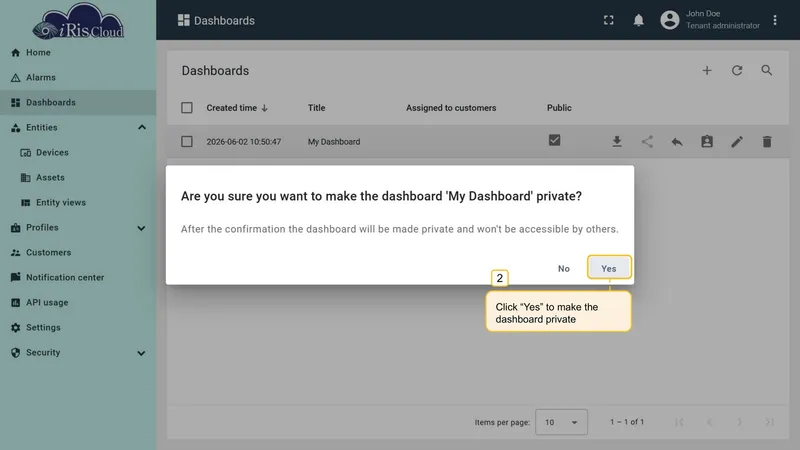The width and height of the screenshot is (800, 450).
Task: Click Yes to confirm making dashboard private
Action: [609, 268]
